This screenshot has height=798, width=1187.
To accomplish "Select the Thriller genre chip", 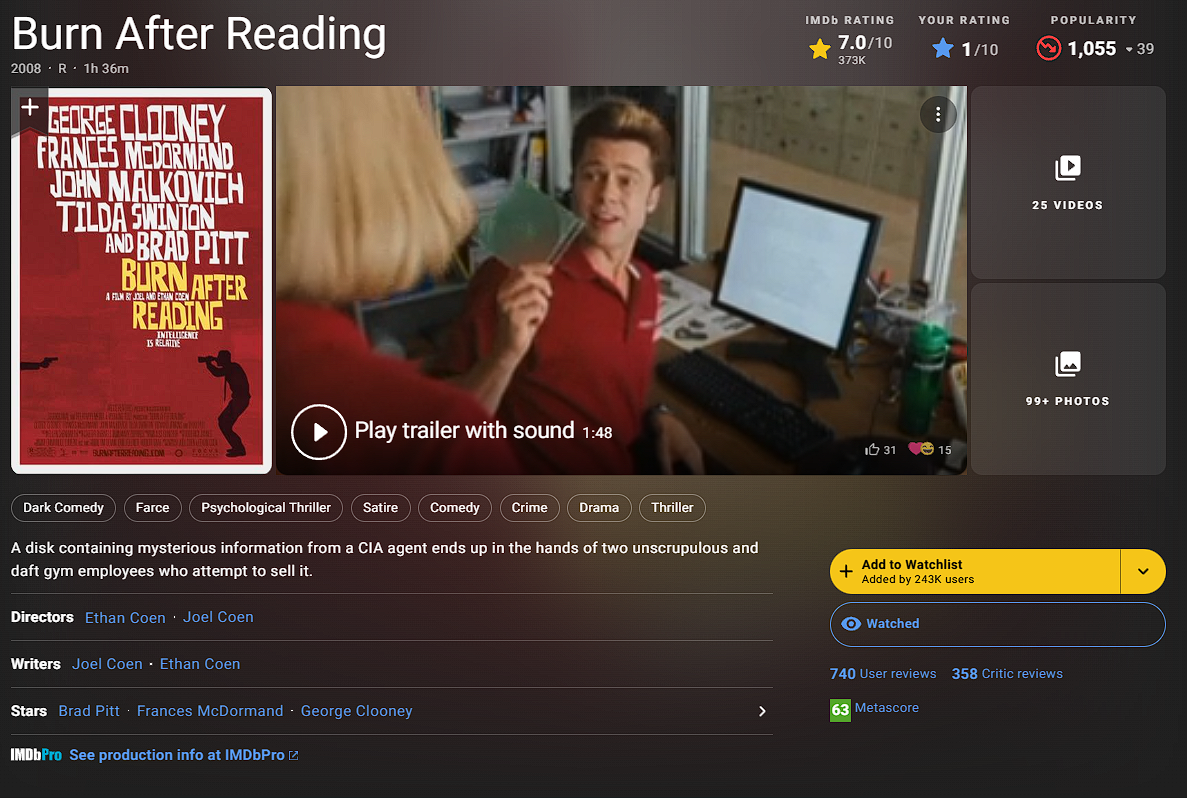I will [x=672, y=507].
